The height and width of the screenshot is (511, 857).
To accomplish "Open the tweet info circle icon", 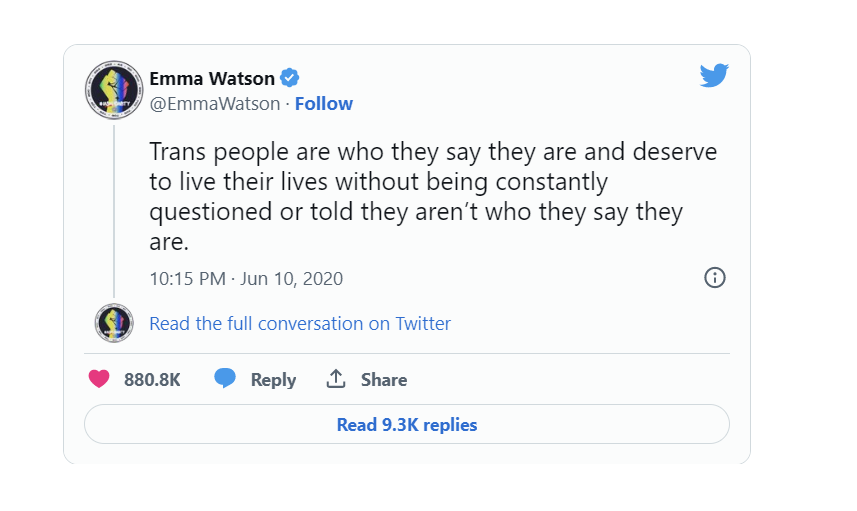I will 714,278.
